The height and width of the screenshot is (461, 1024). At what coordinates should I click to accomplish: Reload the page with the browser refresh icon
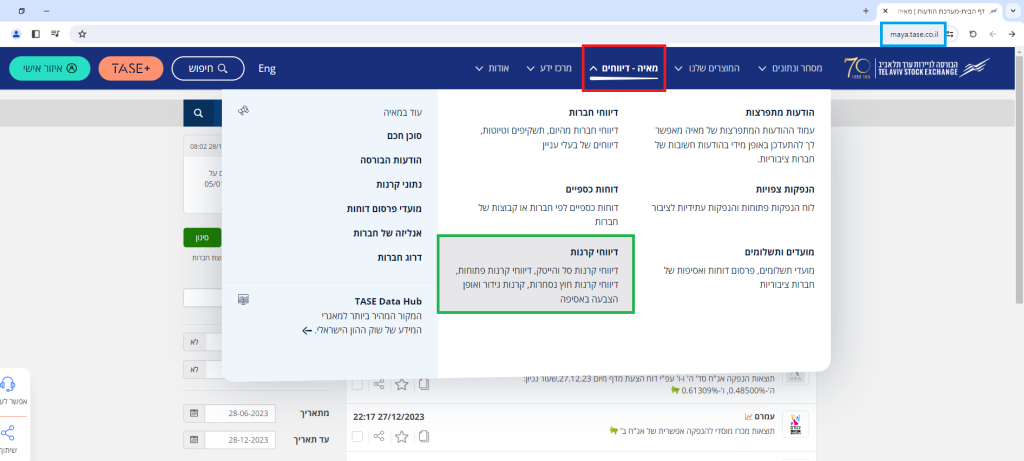pyautogui.click(x=972, y=33)
